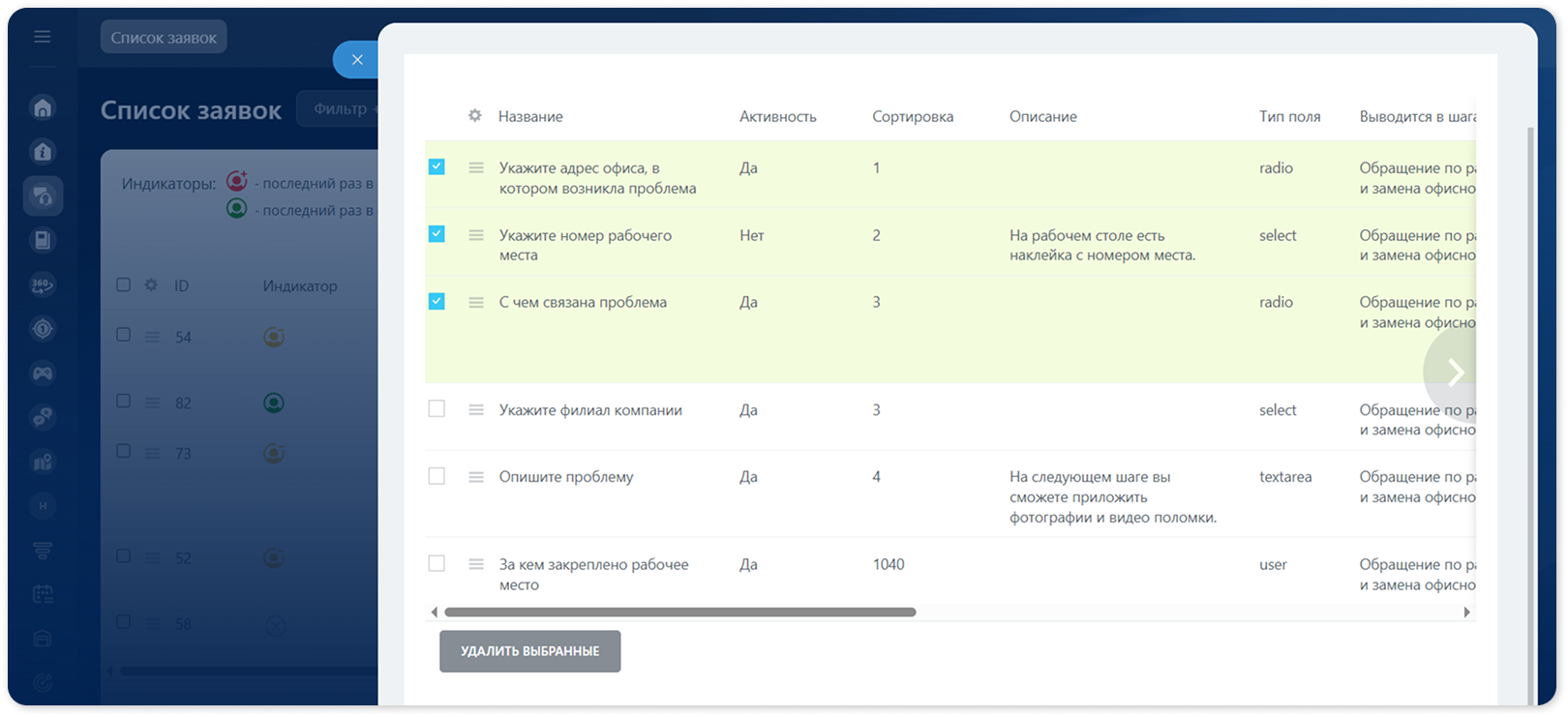Click drag handle of 'Укажите филиал компании' row
Viewport: 1568px width, 717px height.
point(476,410)
